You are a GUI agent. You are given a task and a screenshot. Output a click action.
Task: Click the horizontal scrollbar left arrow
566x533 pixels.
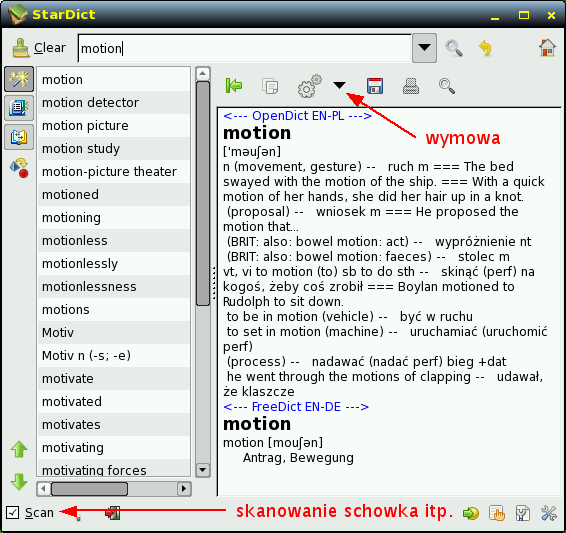coord(44,489)
